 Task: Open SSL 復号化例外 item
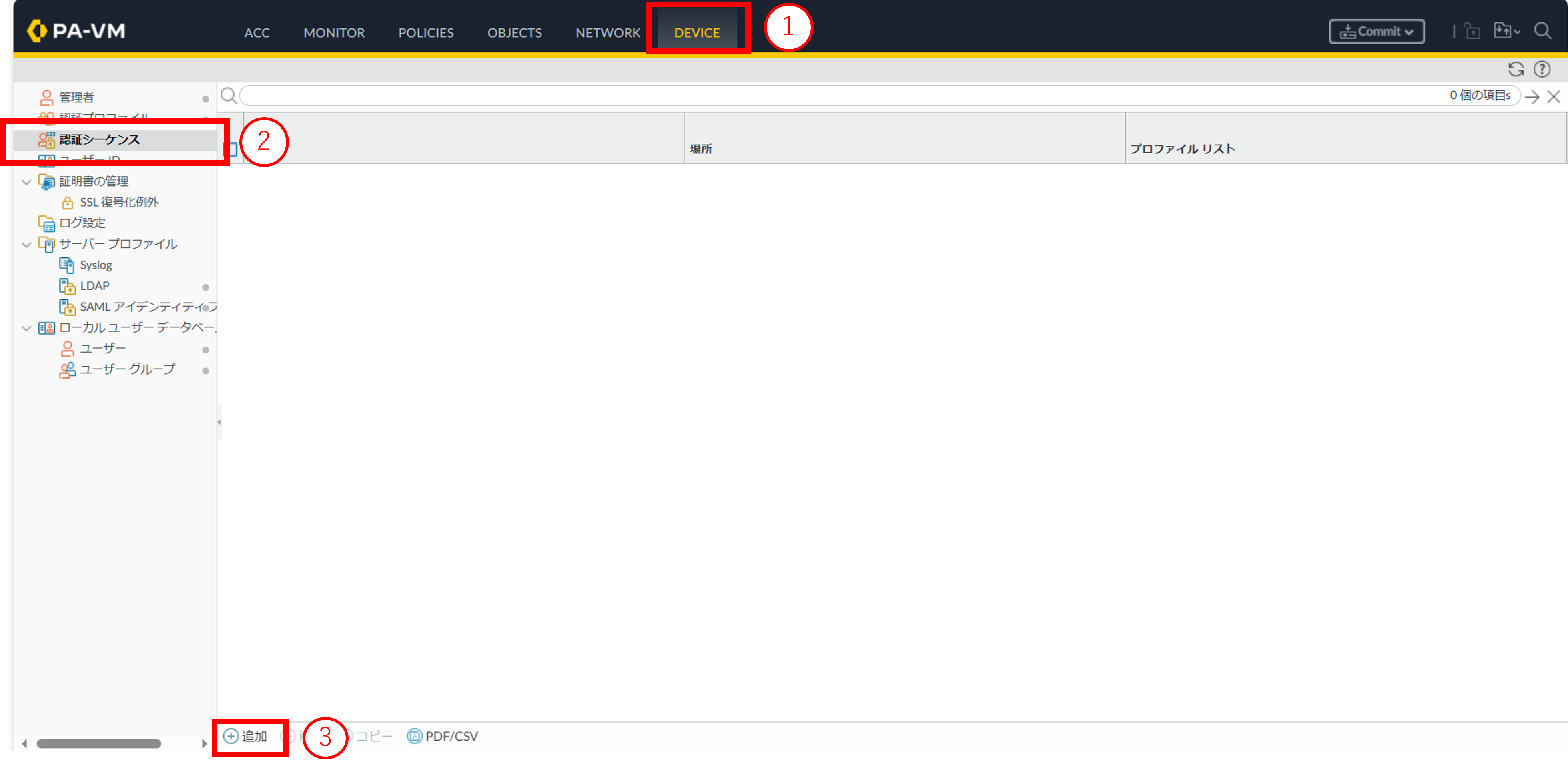click(119, 202)
